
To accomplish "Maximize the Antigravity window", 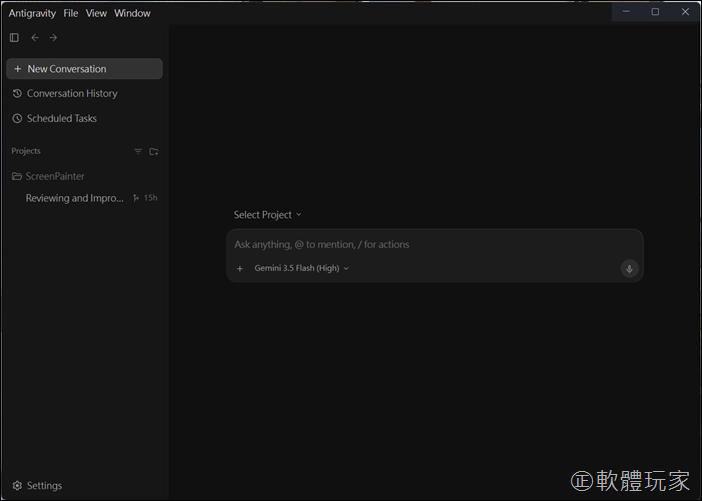I will [x=655, y=12].
